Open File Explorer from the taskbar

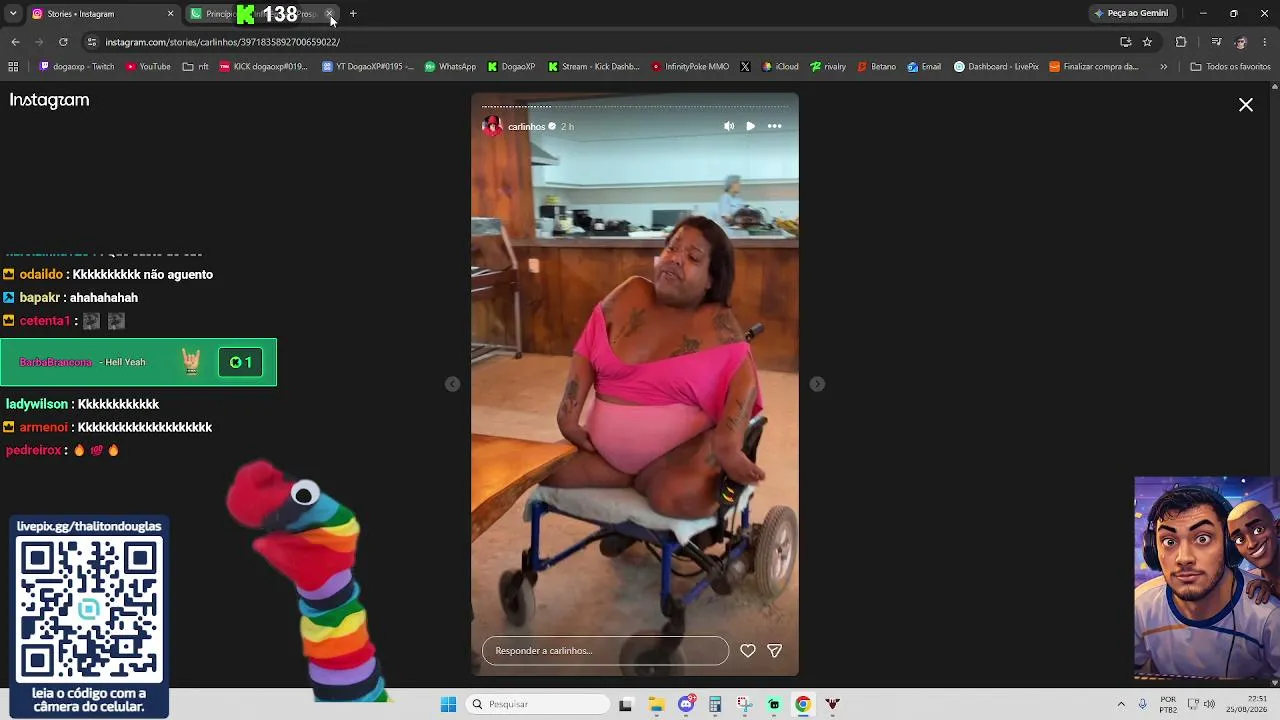click(x=657, y=704)
